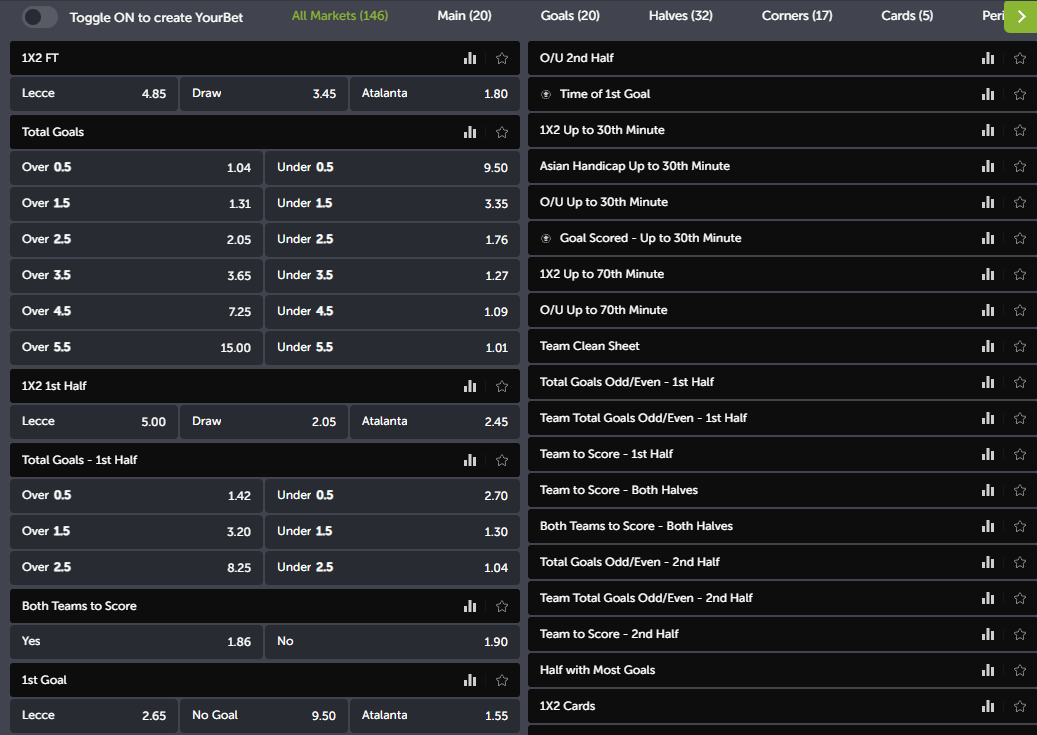1037x735 pixels.
Task: Select Under 0.5 first half goals at 2.70
Action: point(392,496)
